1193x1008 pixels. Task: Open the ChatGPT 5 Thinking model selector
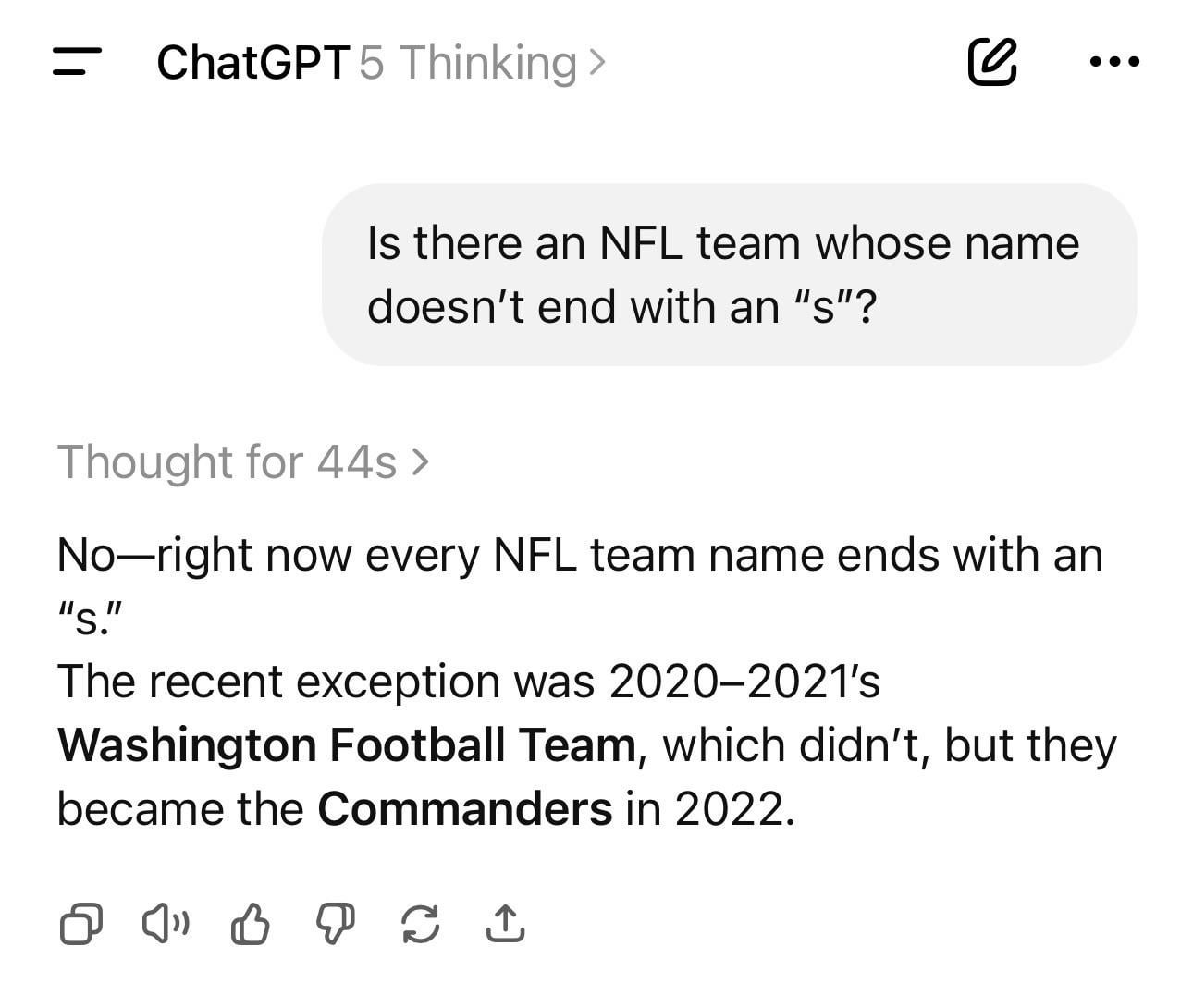coord(382,63)
